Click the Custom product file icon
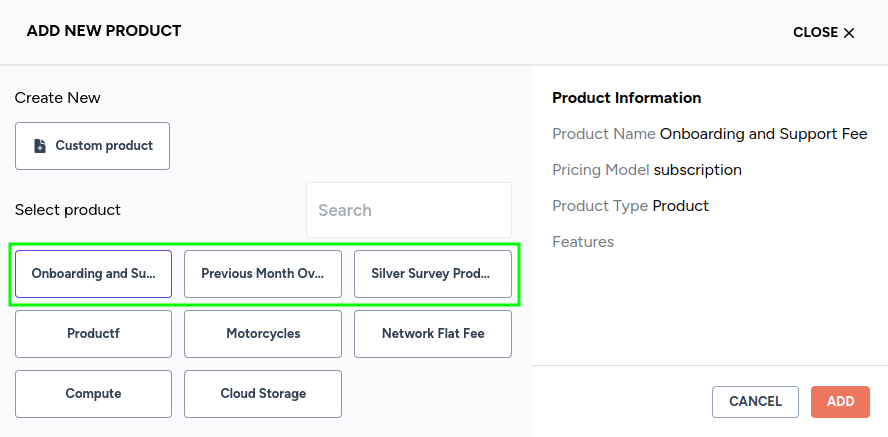 tap(40, 146)
